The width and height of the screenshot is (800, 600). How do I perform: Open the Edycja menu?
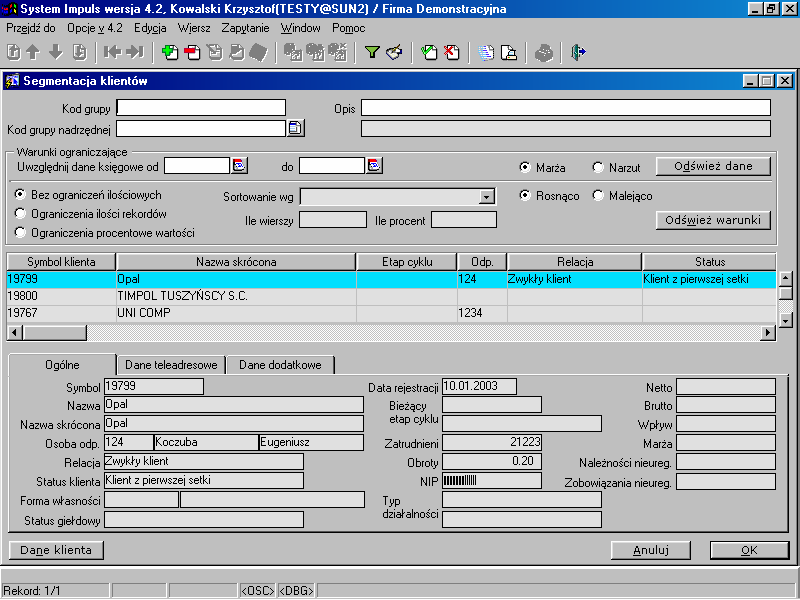pyautogui.click(x=150, y=28)
